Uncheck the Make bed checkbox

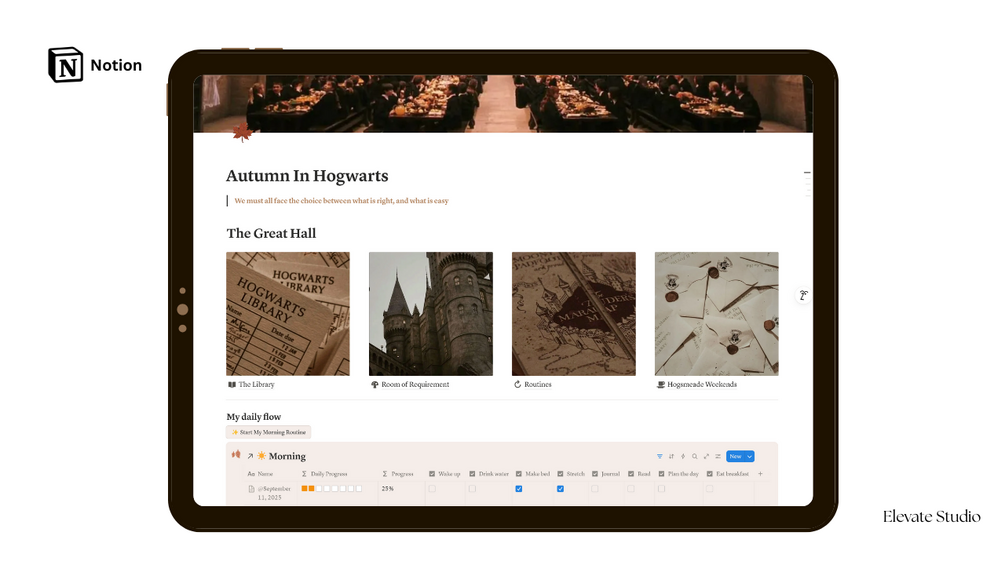click(519, 489)
